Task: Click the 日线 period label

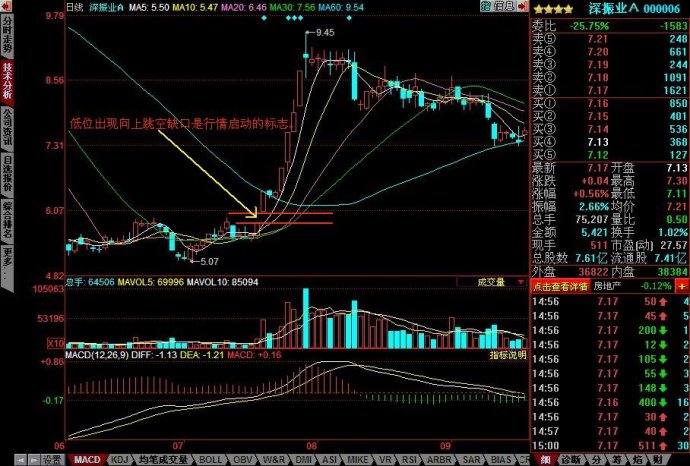Action: [74, 7]
